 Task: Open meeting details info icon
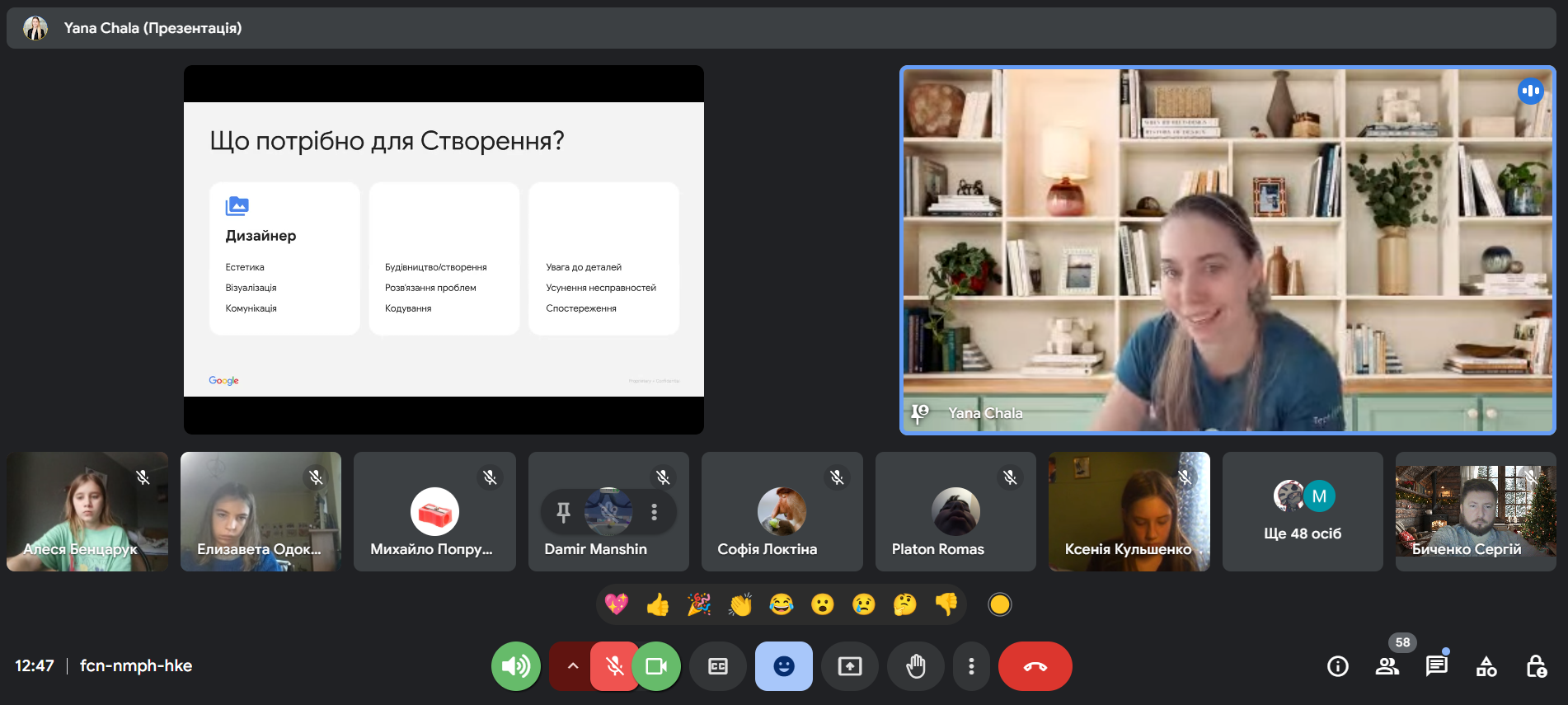(x=1337, y=666)
